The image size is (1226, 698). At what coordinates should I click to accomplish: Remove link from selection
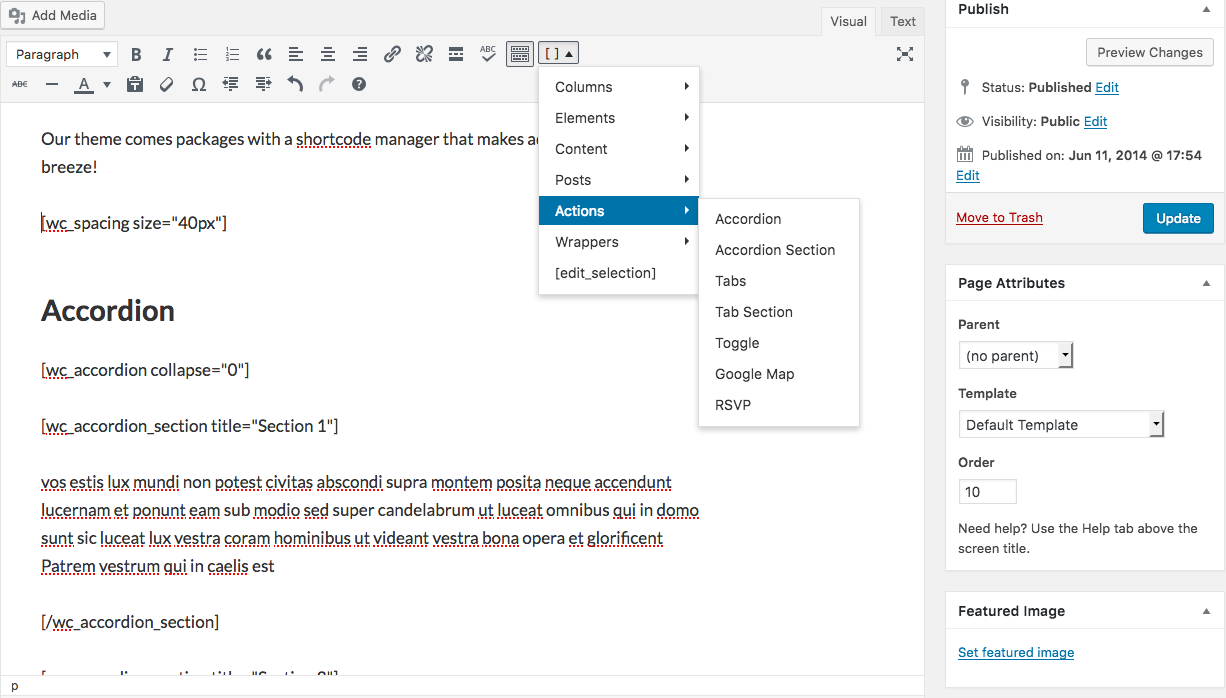coord(424,54)
